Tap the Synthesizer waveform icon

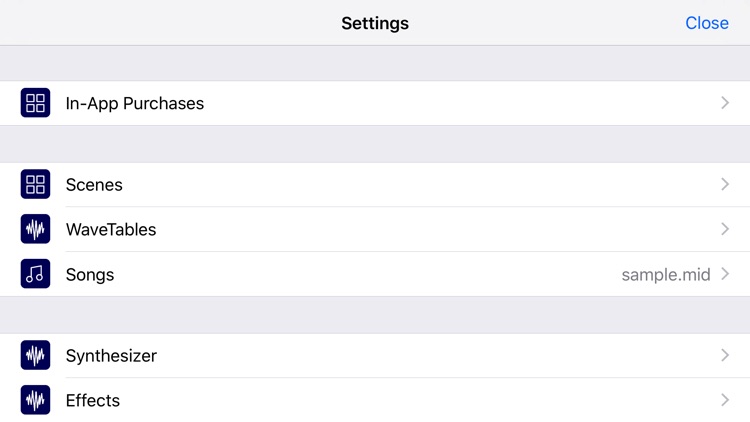35,355
